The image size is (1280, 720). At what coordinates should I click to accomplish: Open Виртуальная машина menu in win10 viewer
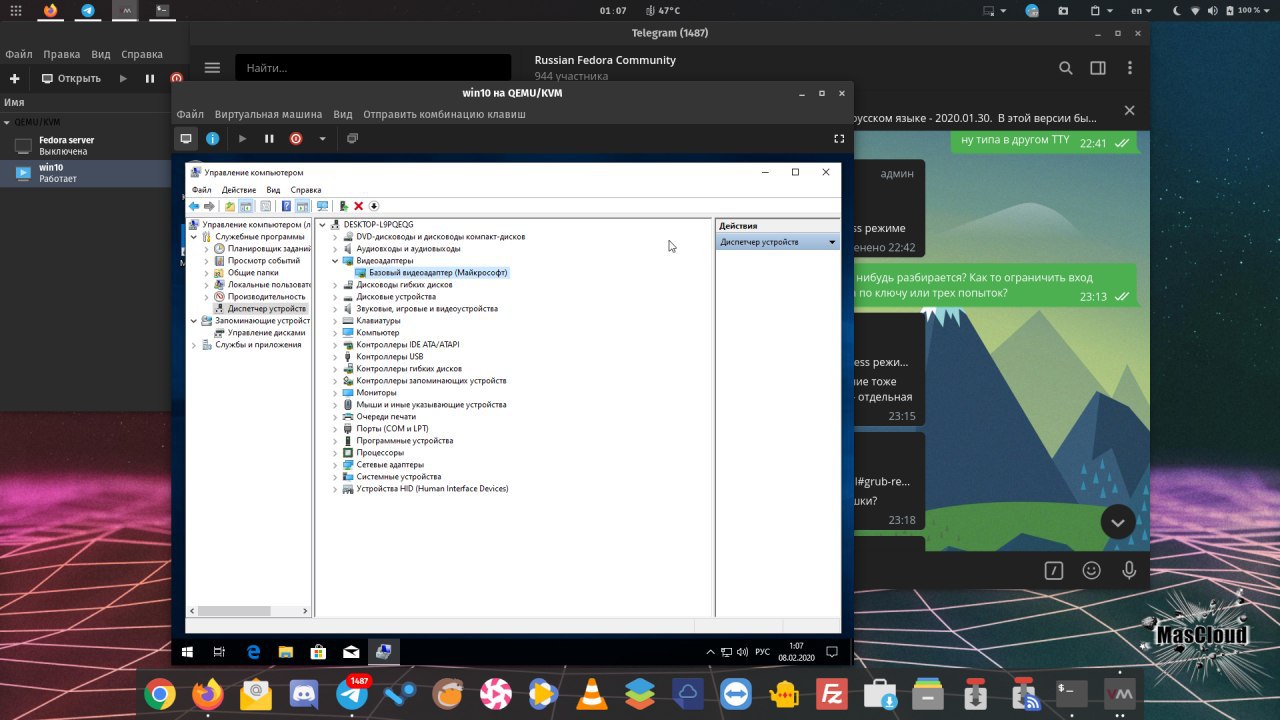(x=268, y=114)
